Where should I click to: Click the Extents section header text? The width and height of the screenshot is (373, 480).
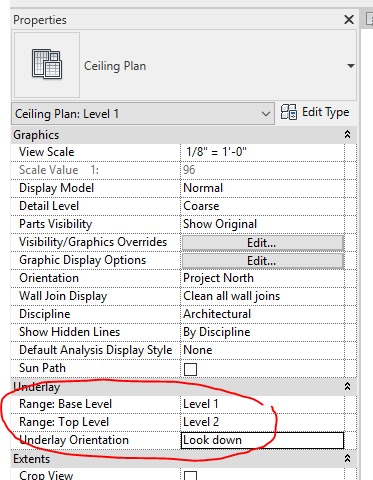32,459
